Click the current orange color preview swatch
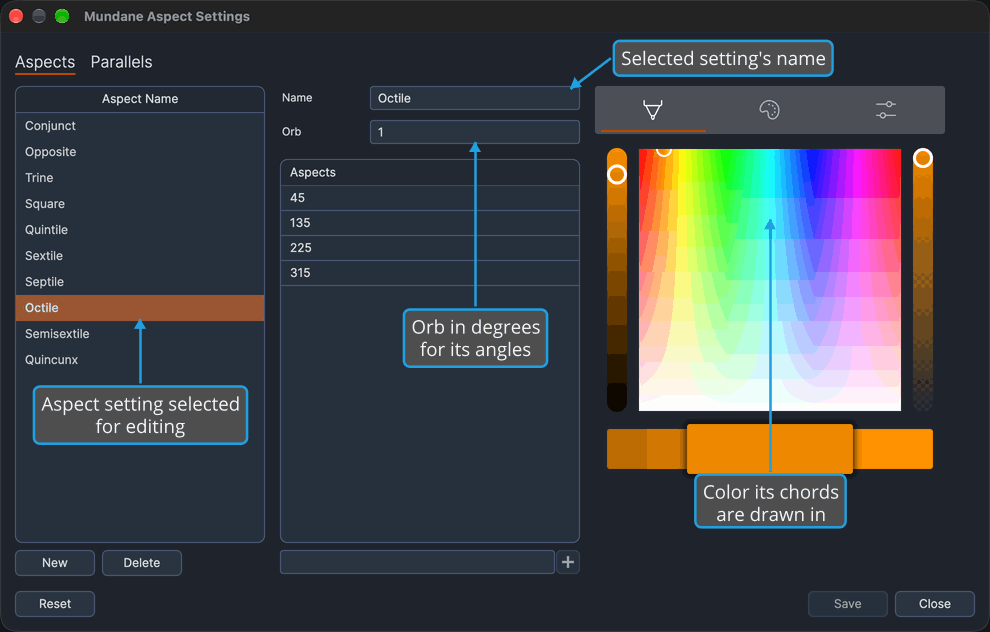Viewport: 990px width, 632px height. [770, 448]
